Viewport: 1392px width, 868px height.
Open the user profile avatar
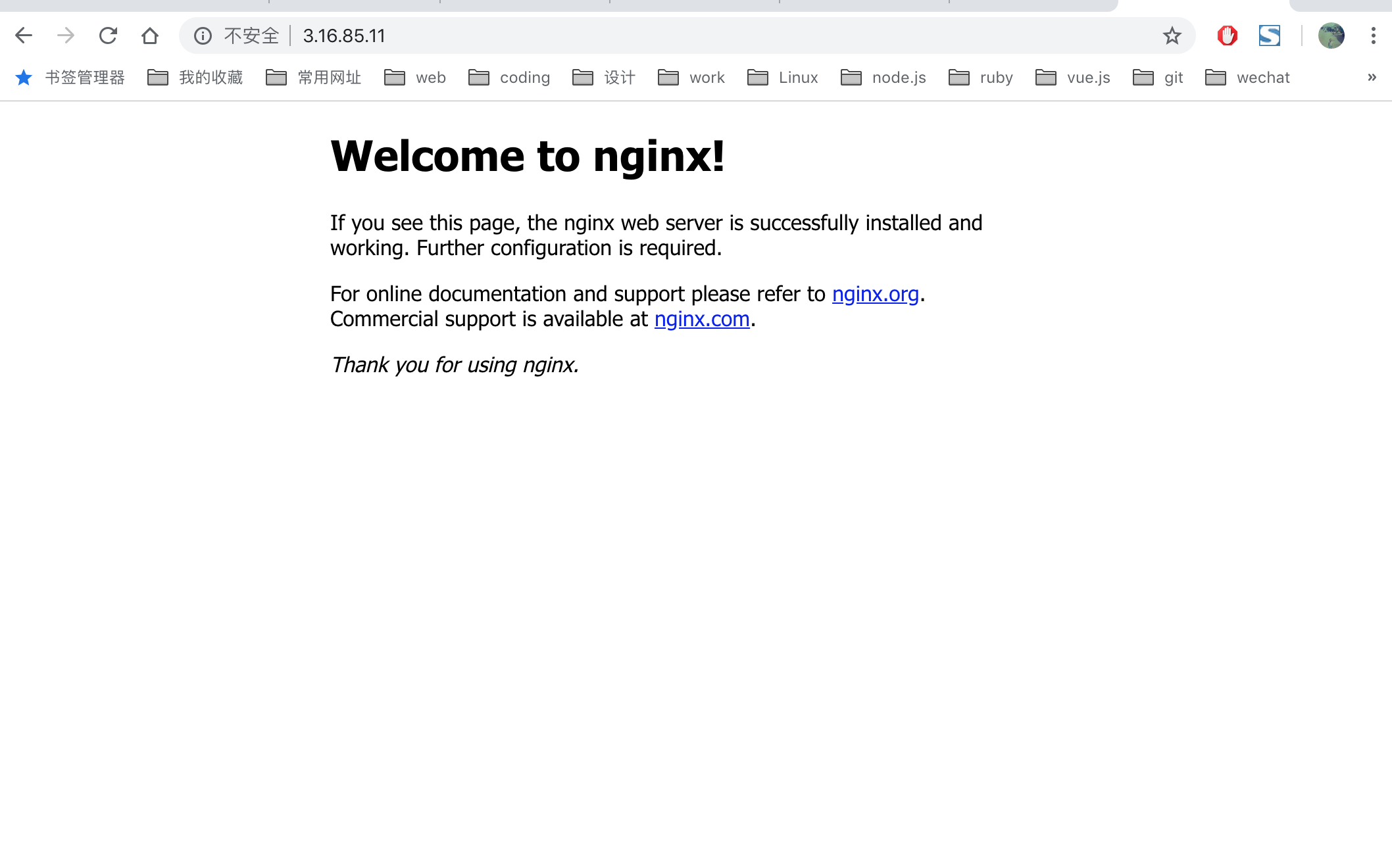pos(1331,36)
